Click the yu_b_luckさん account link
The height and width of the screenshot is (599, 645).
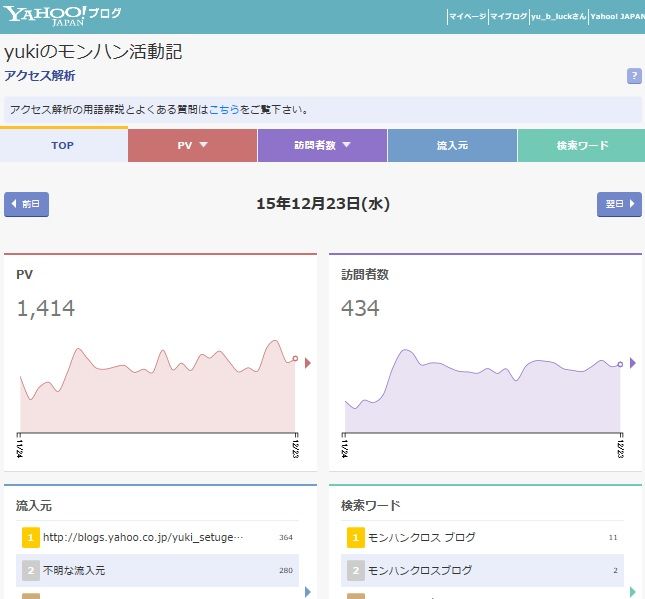click(559, 16)
